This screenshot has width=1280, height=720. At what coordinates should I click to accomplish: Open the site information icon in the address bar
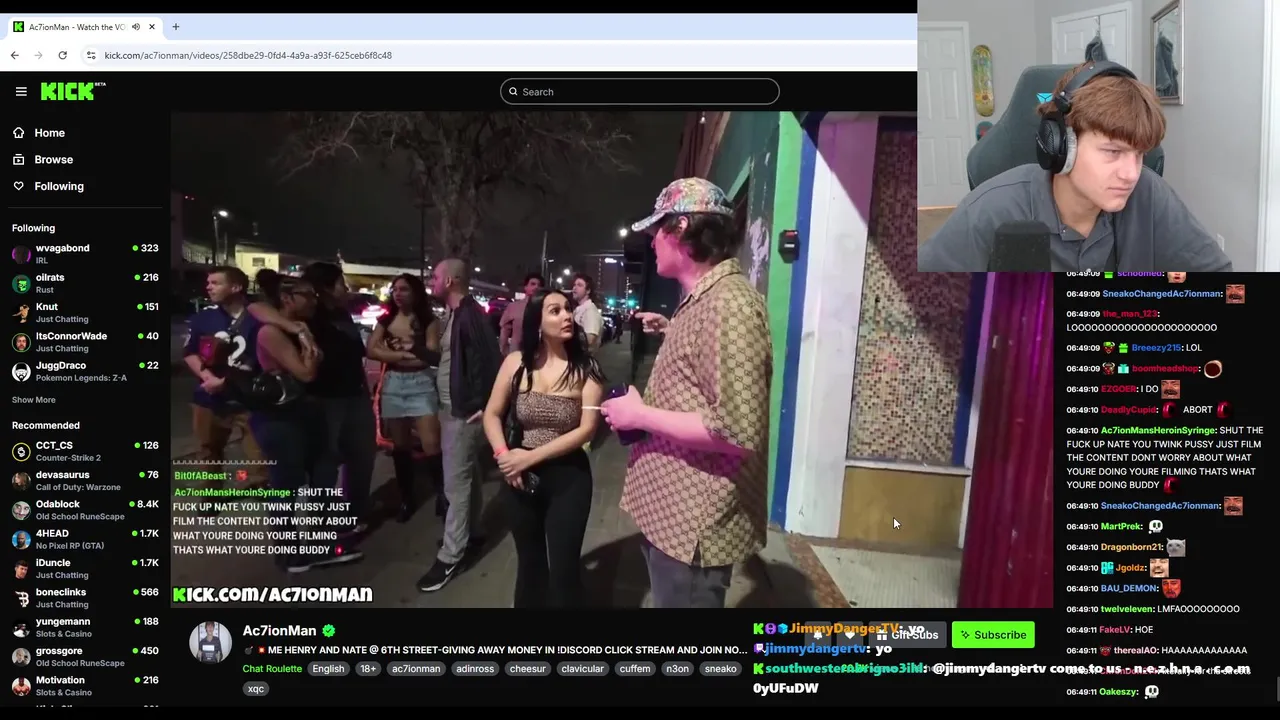click(x=91, y=55)
